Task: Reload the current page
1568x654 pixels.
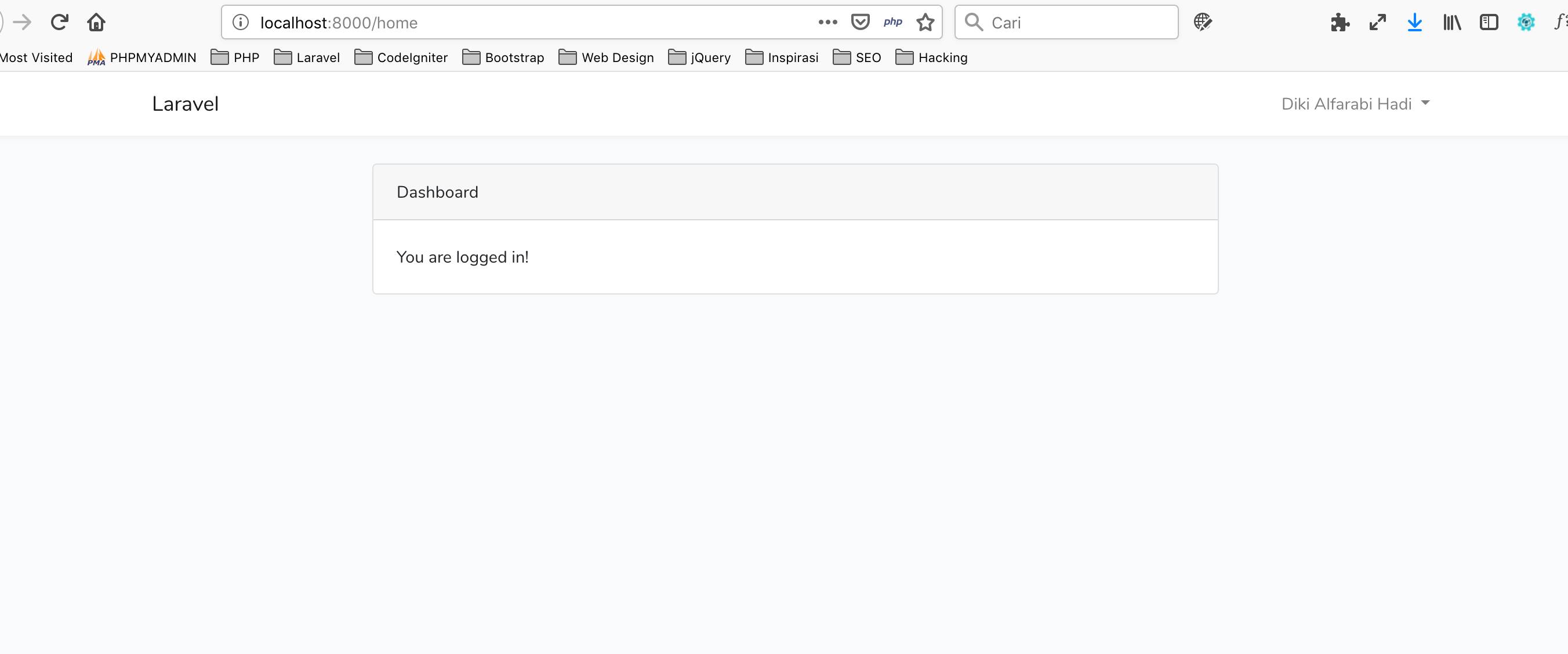Action: 59,22
